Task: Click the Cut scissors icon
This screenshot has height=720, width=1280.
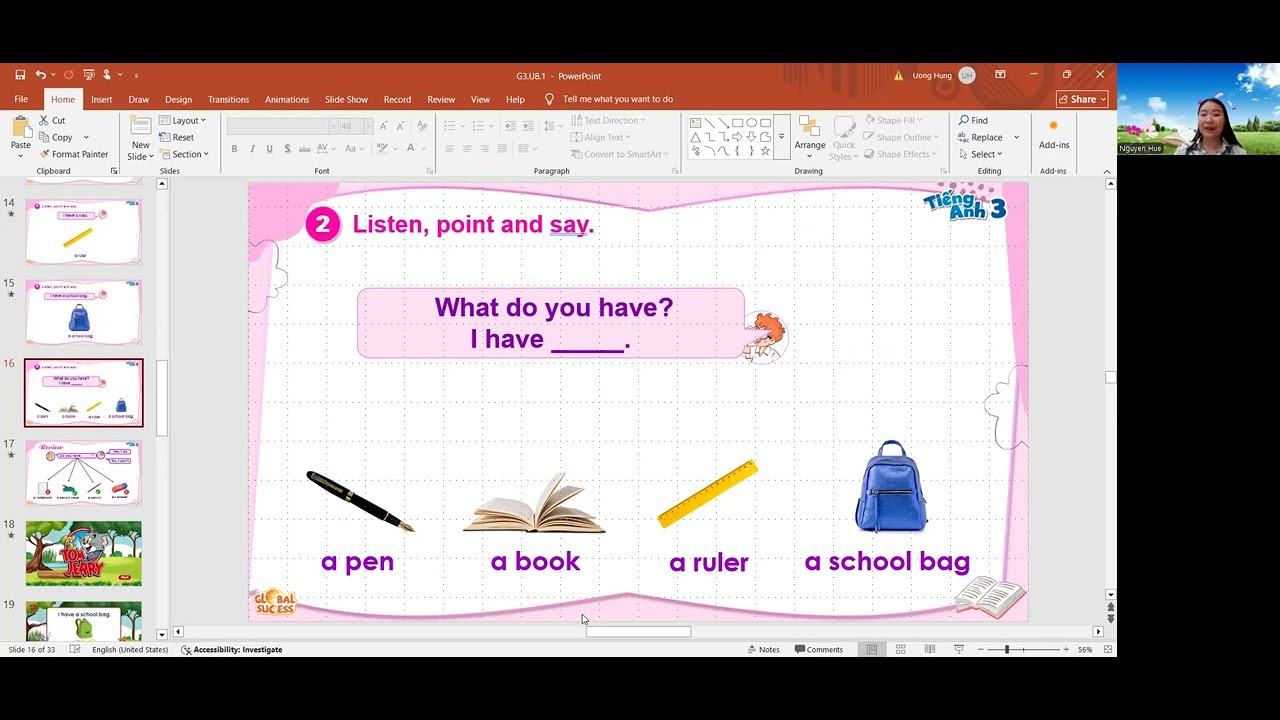Action: [x=44, y=121]
